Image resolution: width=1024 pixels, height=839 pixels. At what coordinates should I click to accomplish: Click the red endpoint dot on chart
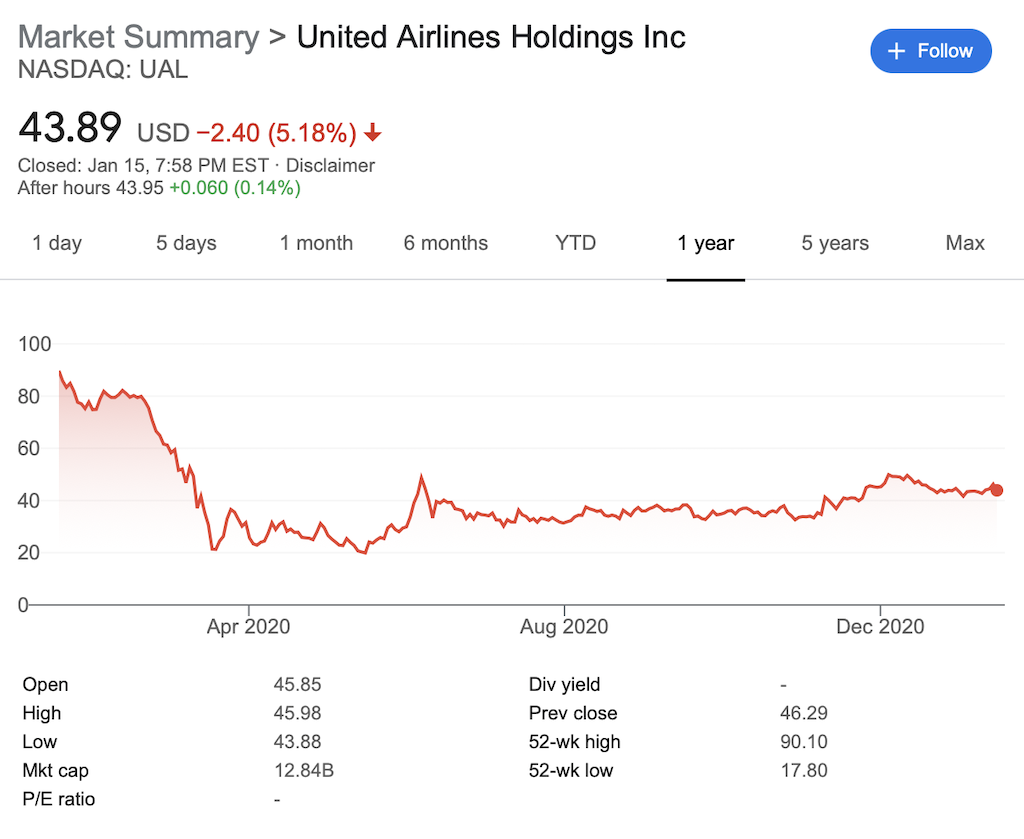996,490
